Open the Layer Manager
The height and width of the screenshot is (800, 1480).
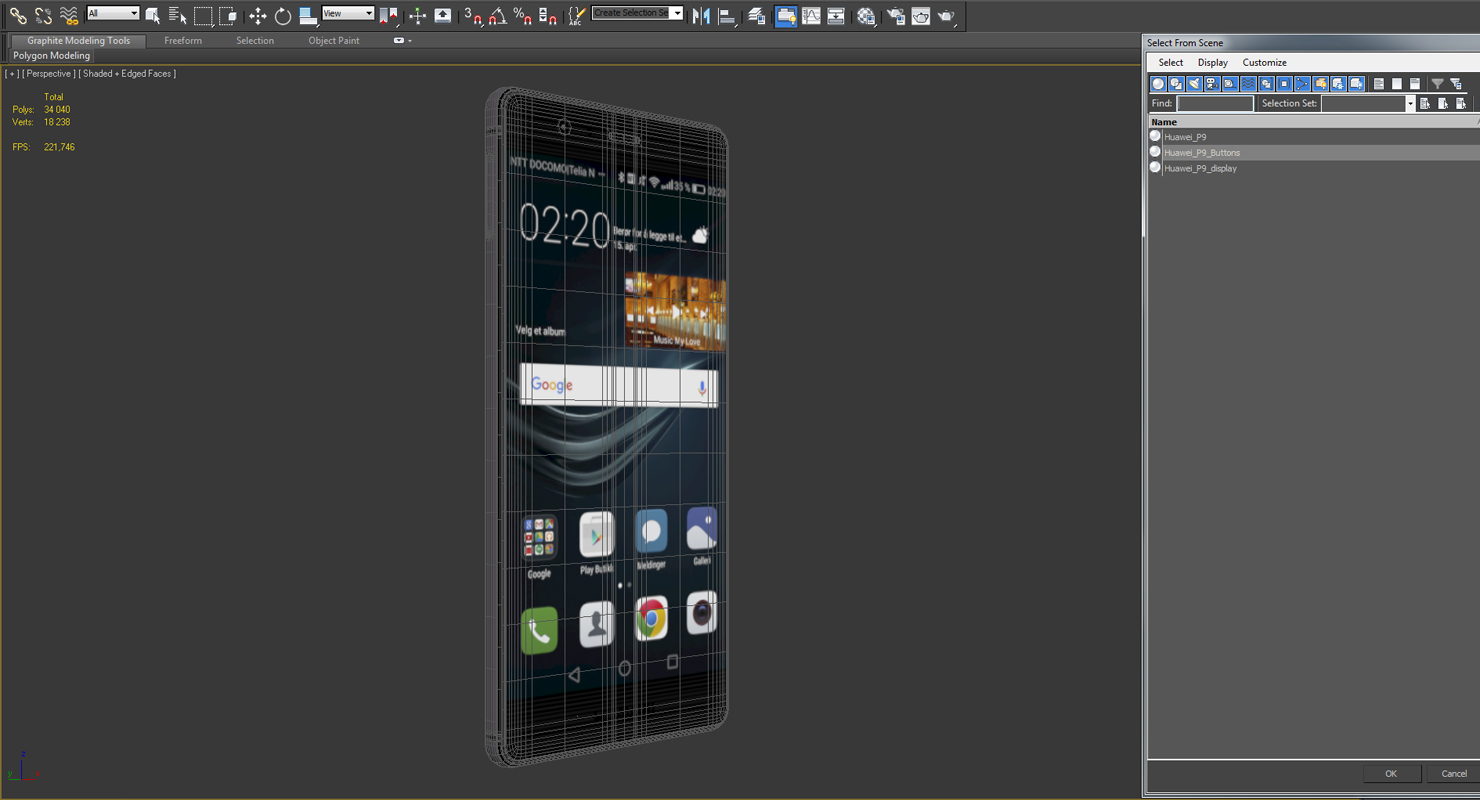(757, 15)
